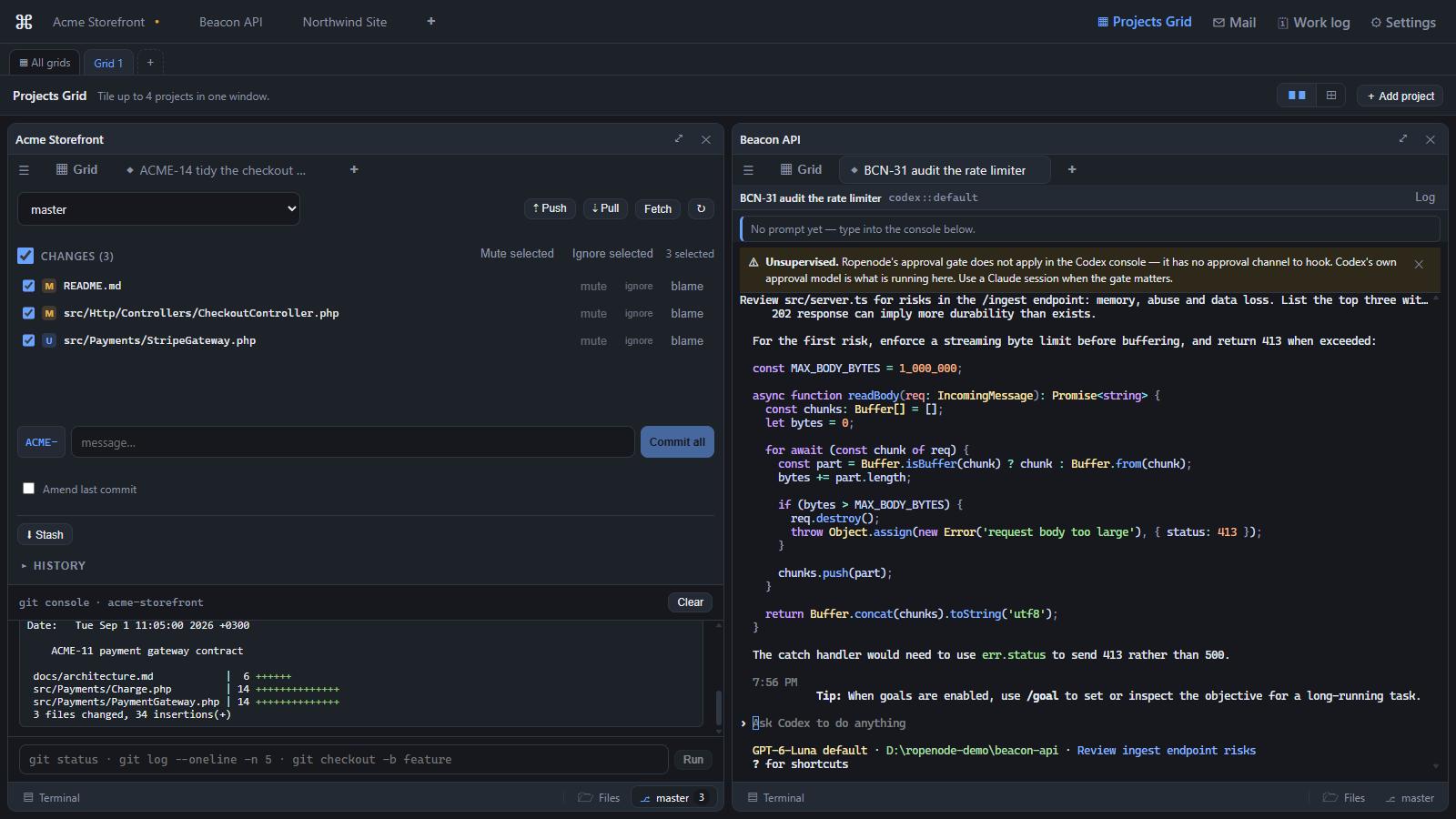
Task: Open the master branch indicator in Beacon API footer
Action: (x=1410, y=798)
